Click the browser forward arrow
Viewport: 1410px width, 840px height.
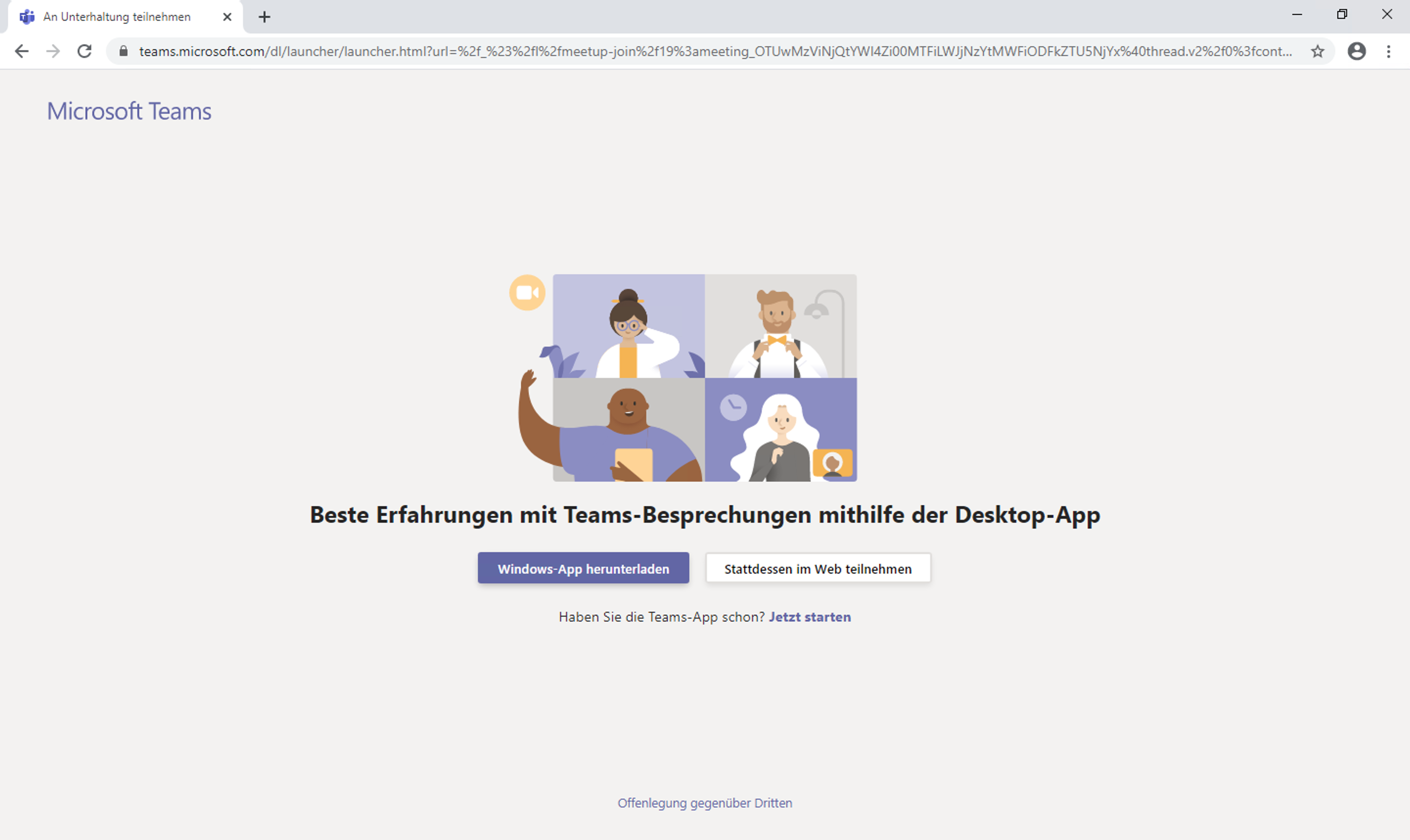tap(53, 51)
